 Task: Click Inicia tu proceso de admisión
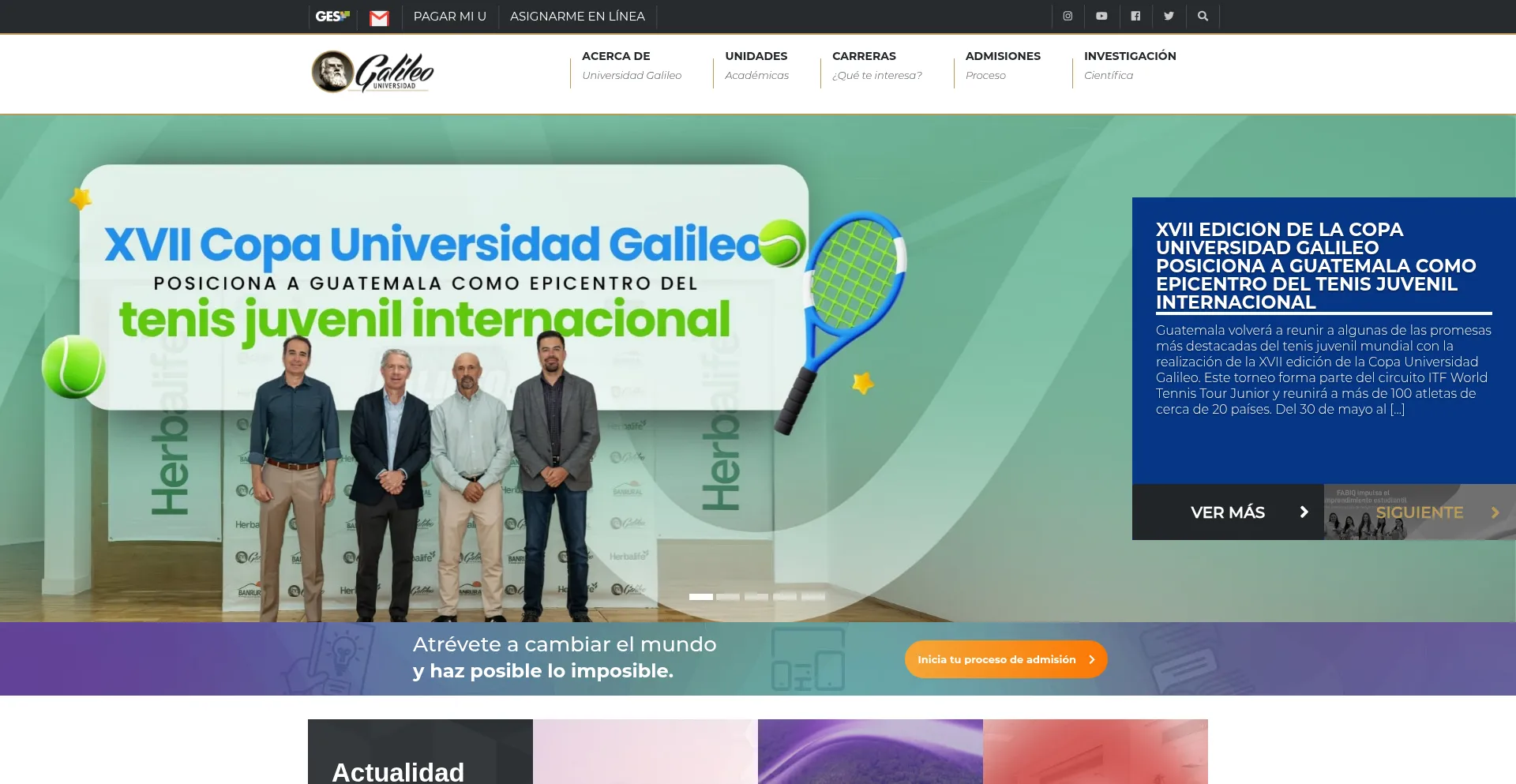tap(1006, 659)
